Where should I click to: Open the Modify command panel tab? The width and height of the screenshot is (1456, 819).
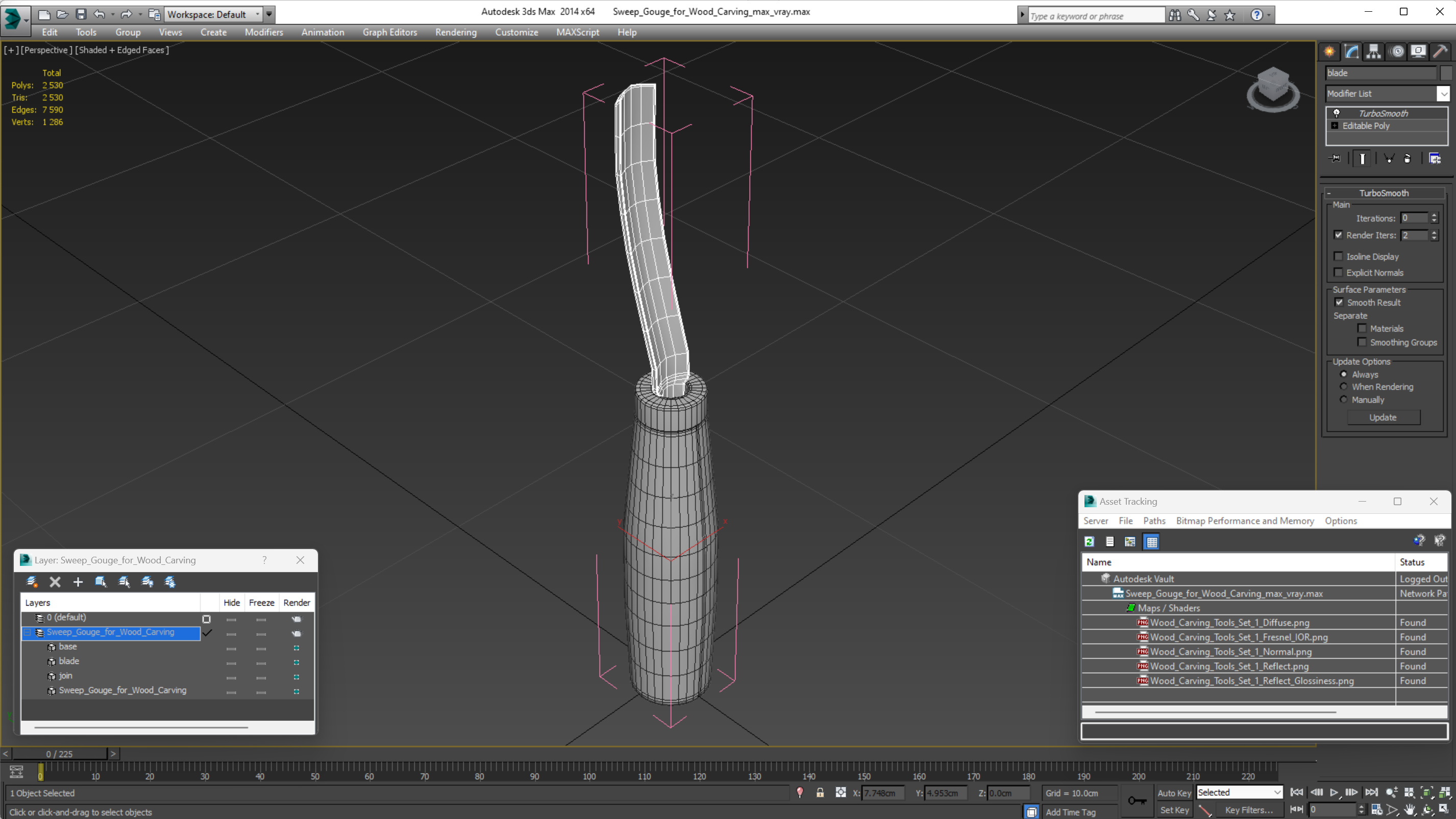(x=1351, y=52)
